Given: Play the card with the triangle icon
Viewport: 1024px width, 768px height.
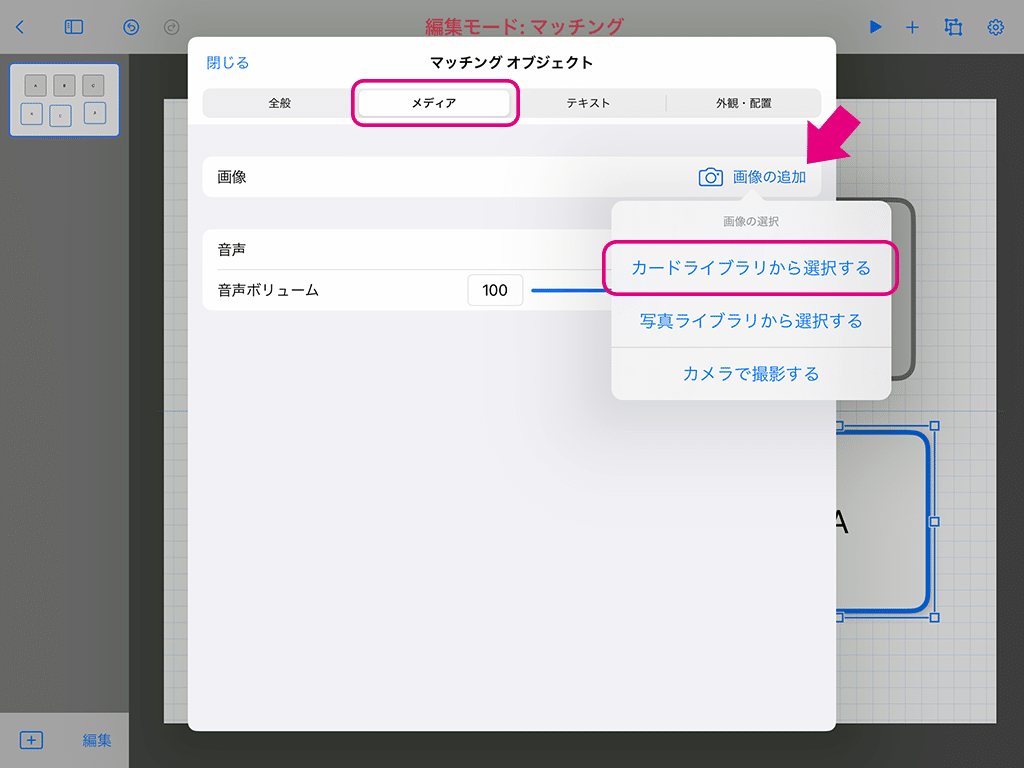Looking at the screenshot, I should point(876,27).
